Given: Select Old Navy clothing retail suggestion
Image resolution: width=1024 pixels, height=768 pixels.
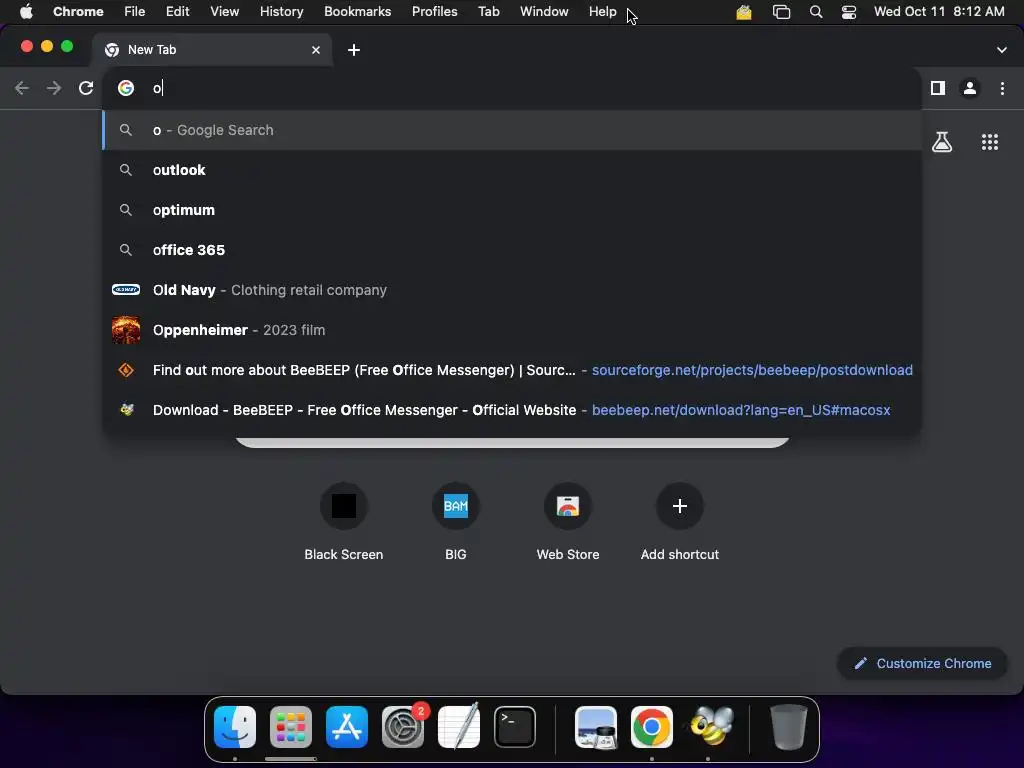Looking at the screenshot, I should 512,290.
